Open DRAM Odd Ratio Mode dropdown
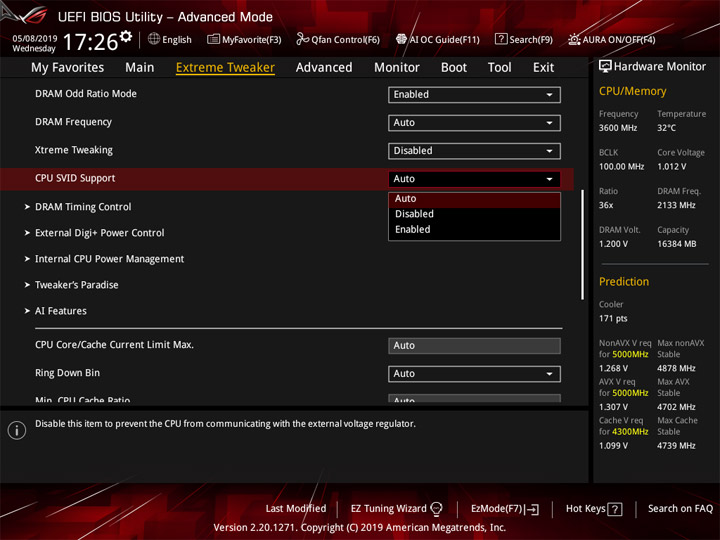Image resolution: width=720 pixels, height=540 pixels. pos(474,95)
